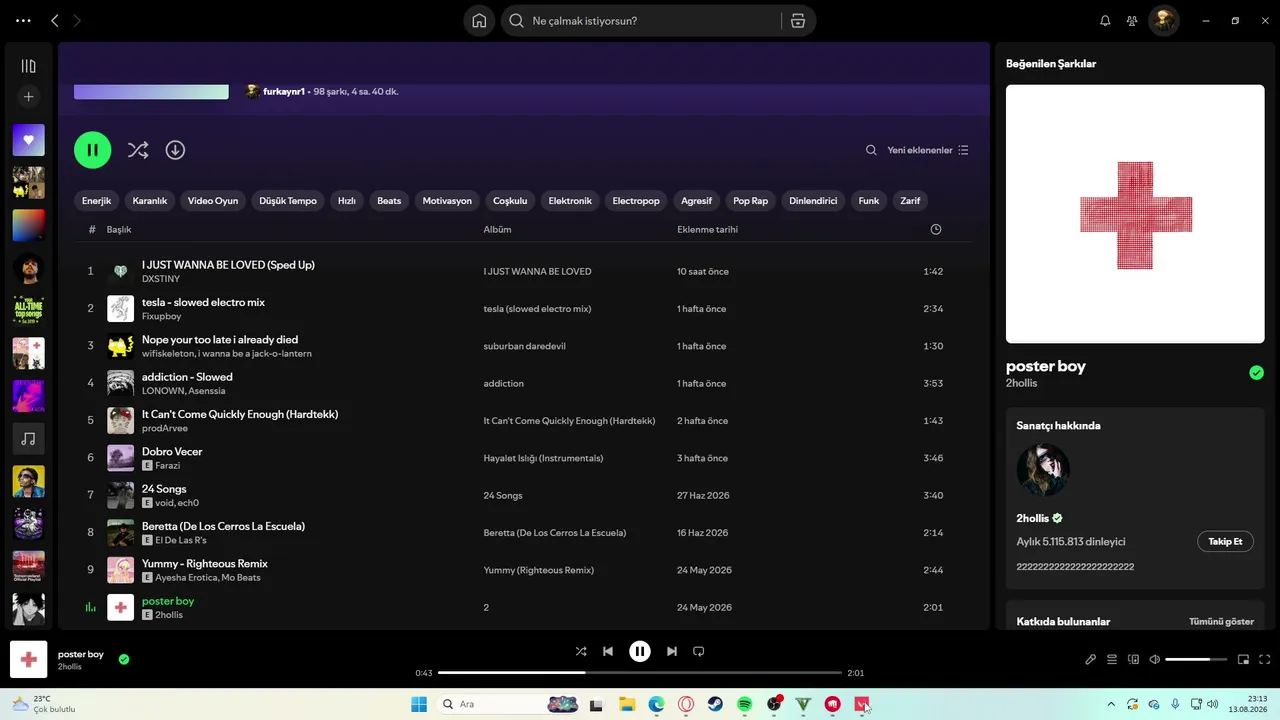The width and height of the screenshot is (1280, 720).
Task: Pause playback in the bottom player
Action: (x=640, y=651)
